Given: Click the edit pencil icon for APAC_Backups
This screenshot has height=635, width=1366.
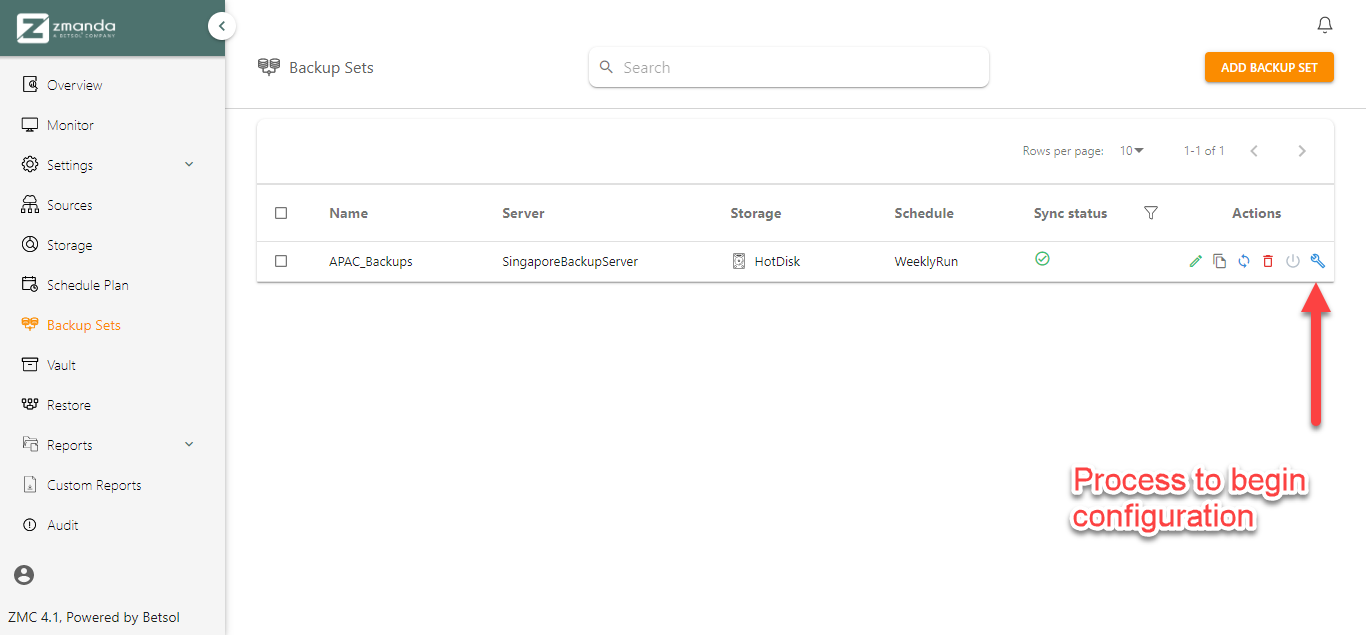Looking at the screenshot, I should click(x=1195, y=262).
